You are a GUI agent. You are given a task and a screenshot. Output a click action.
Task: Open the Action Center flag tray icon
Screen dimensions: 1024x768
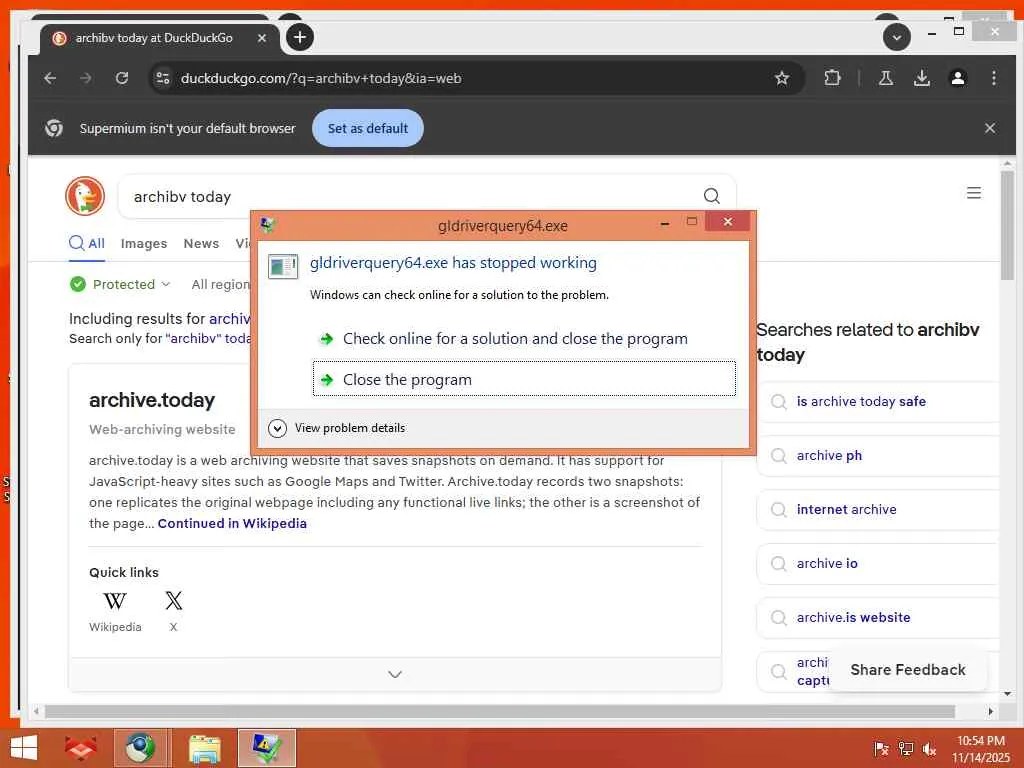click(x=880, y=749)
